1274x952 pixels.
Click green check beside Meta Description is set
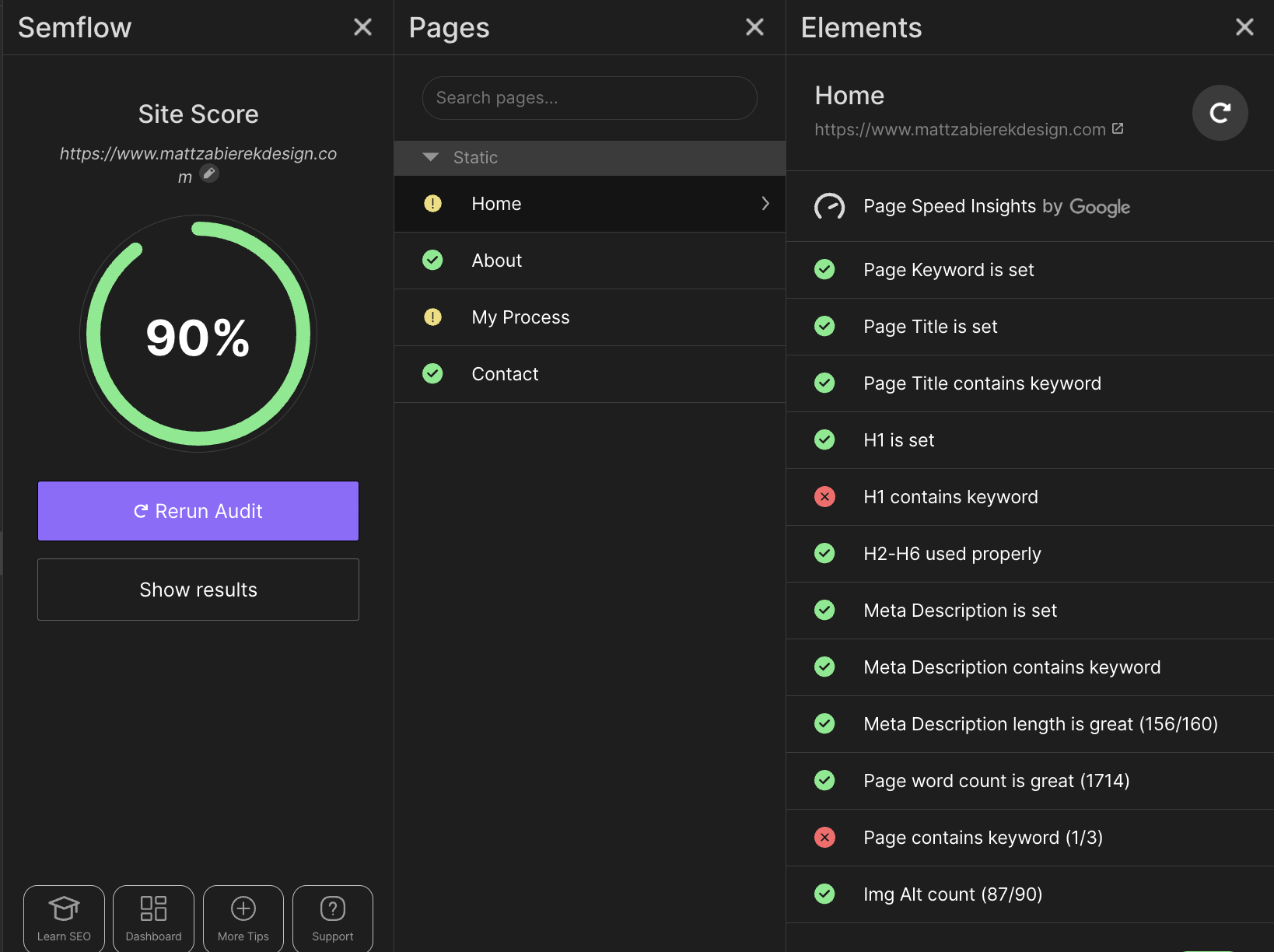[x=824, y=611]
